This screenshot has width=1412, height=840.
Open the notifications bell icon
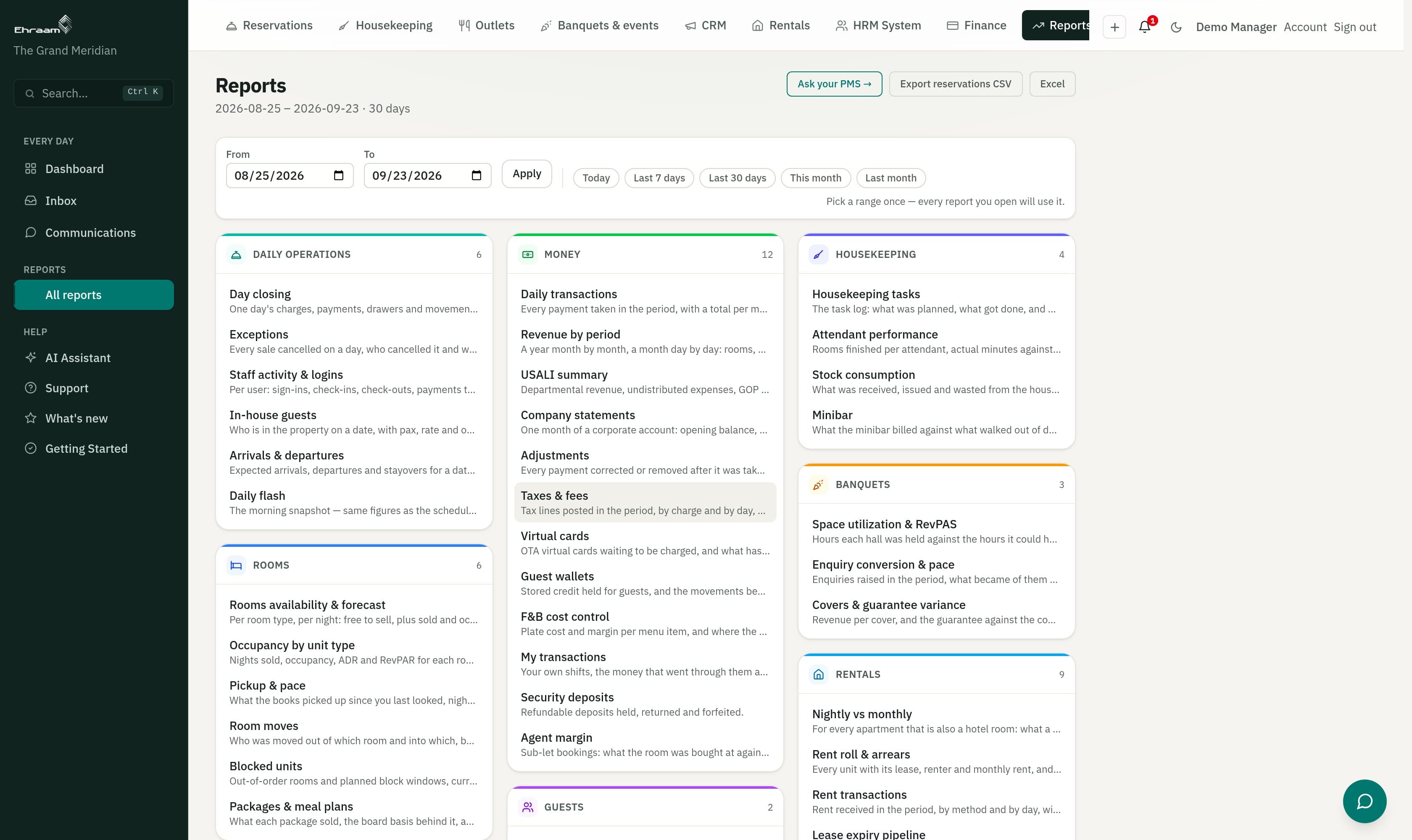pos(1144,26)
